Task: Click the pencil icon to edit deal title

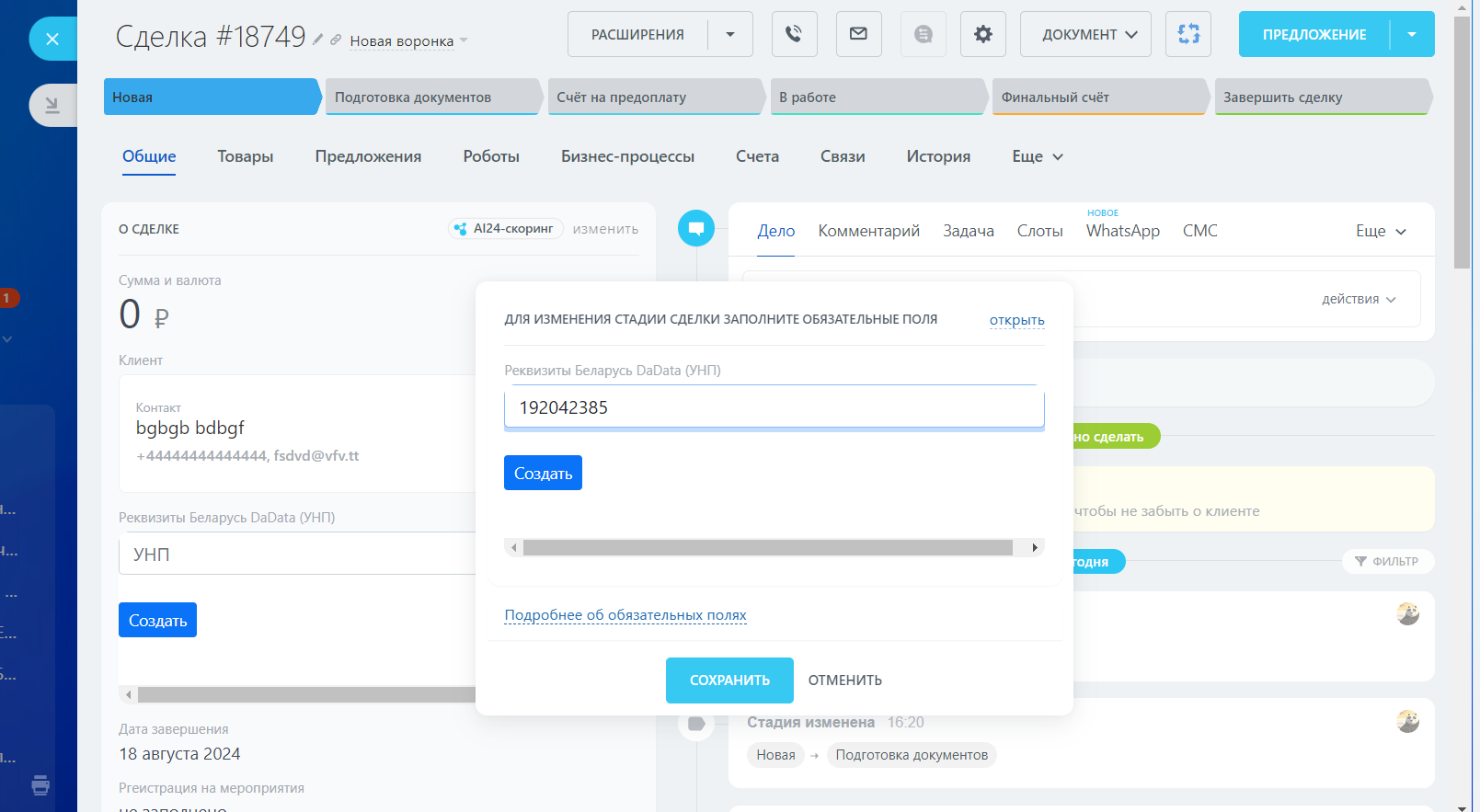Action: tap(318, 40)
